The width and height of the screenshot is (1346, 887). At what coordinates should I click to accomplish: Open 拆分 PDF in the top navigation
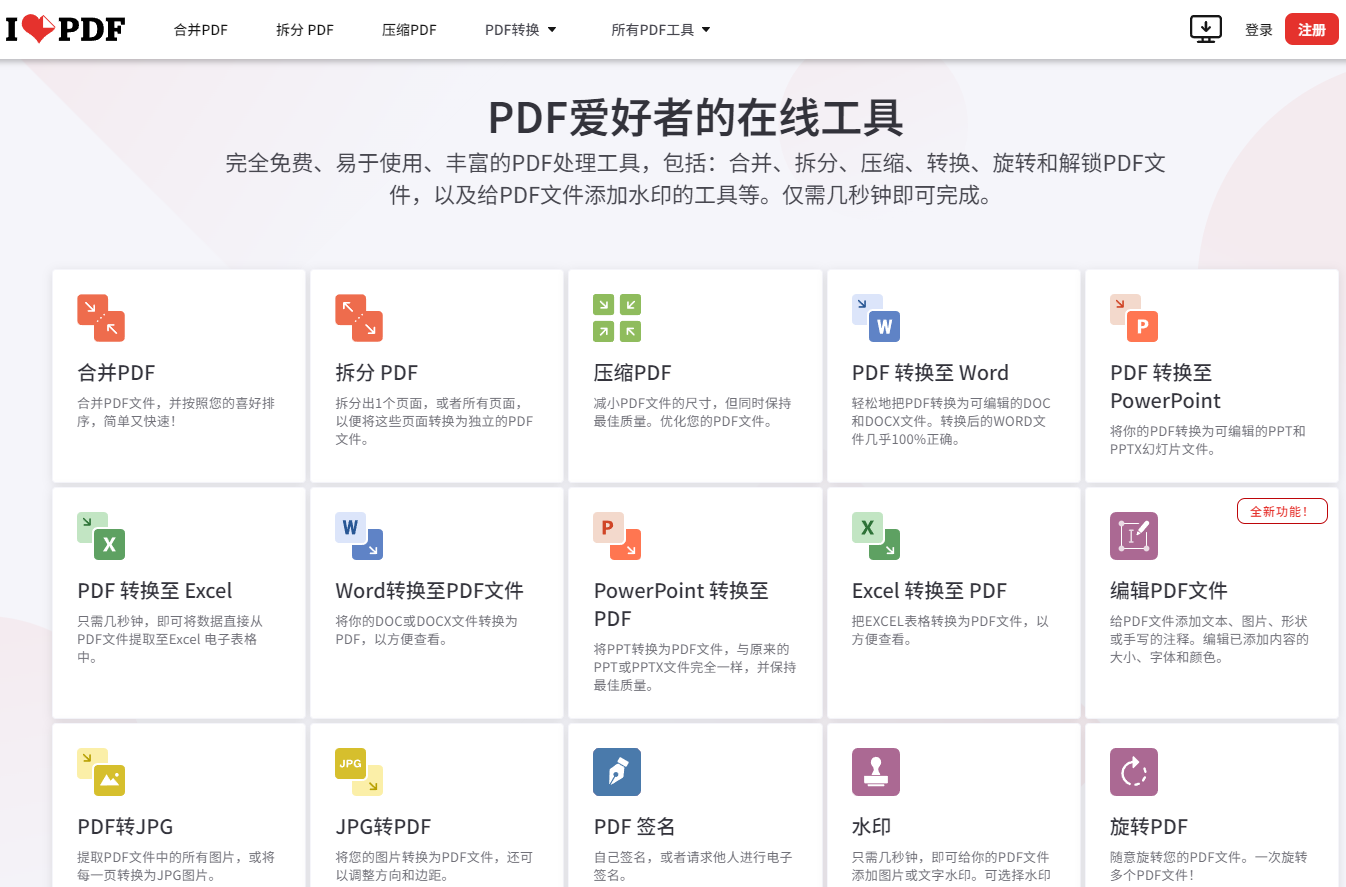[x=305, y=30]
